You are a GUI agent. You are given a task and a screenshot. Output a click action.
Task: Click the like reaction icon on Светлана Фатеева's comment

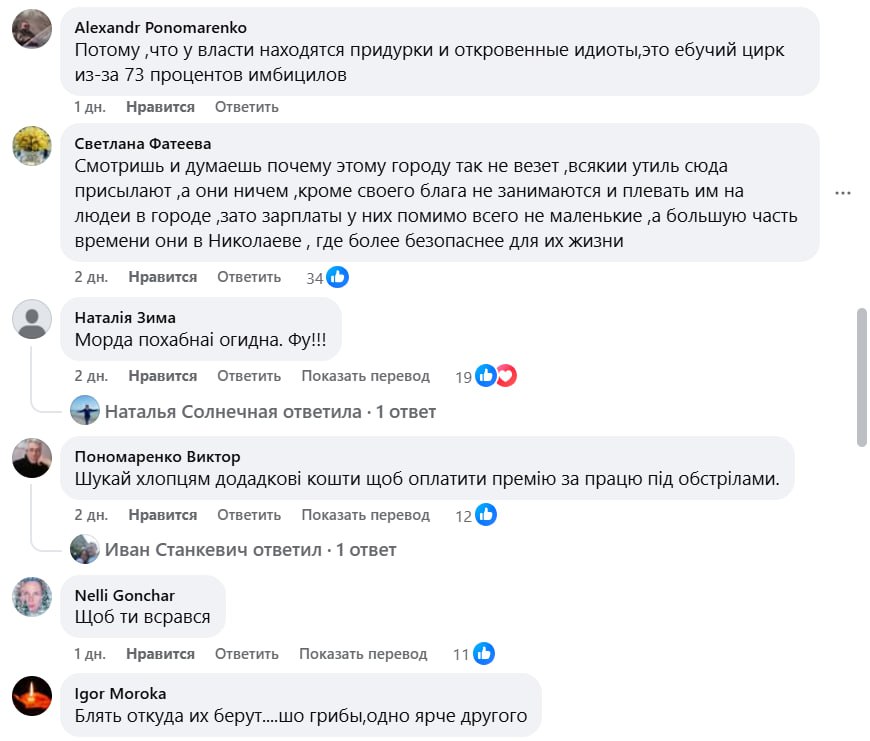[338, 277]
